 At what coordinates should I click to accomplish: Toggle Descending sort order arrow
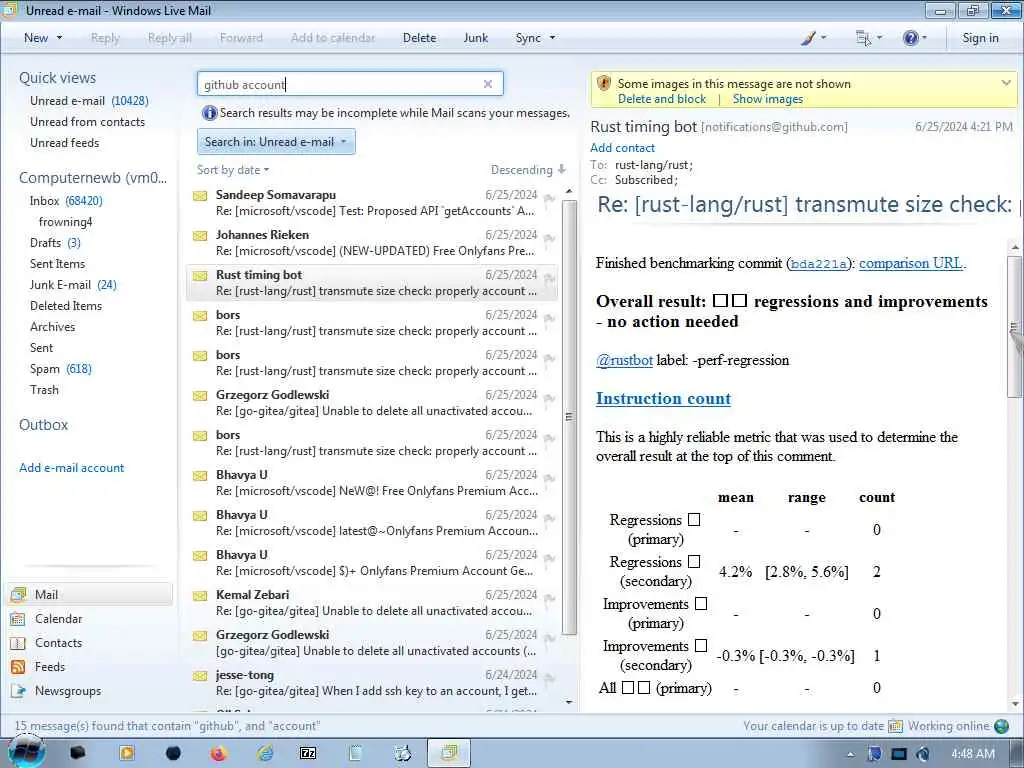coord(562,170)
